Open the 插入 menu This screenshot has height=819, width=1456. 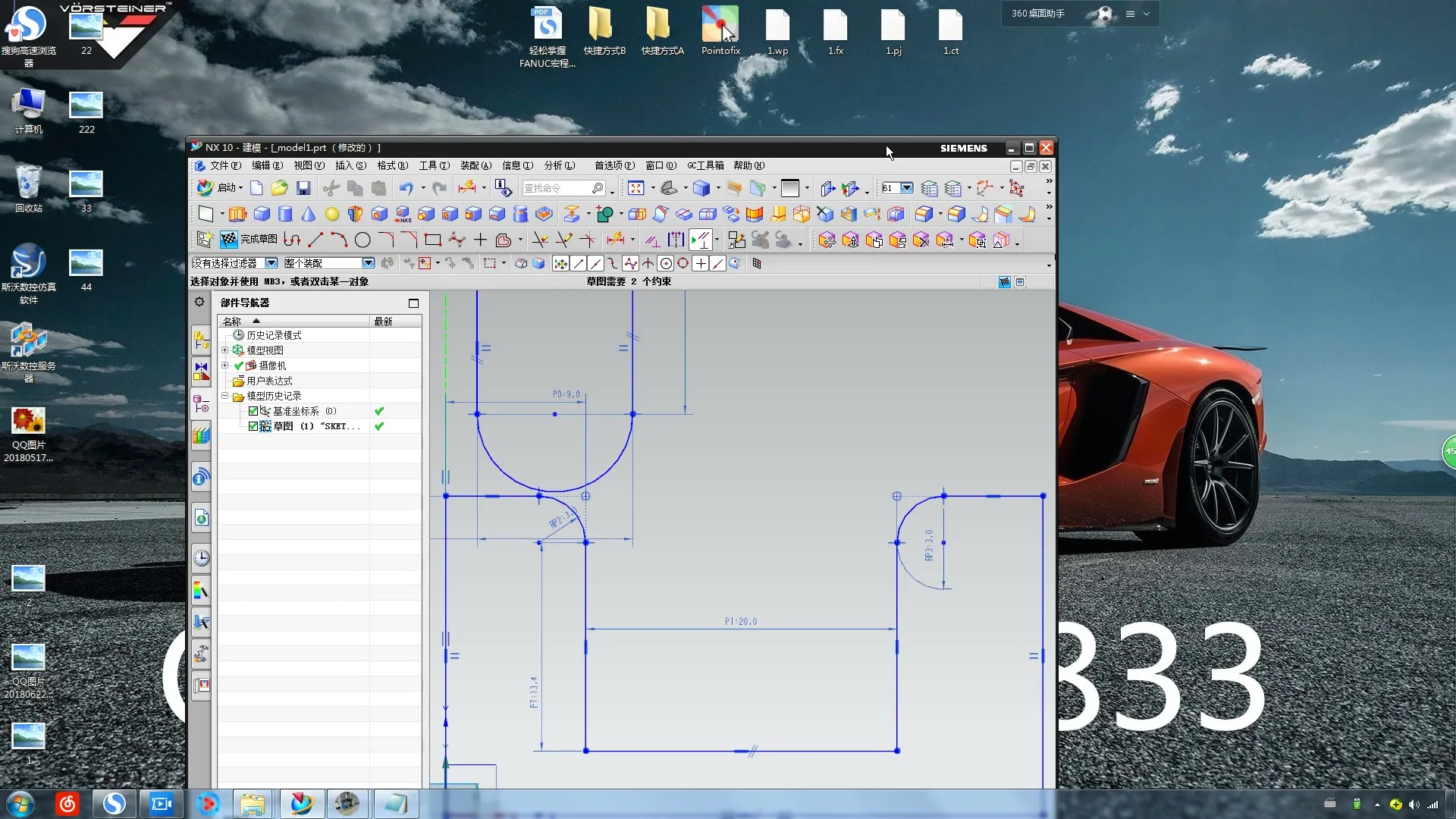(350, 165)
